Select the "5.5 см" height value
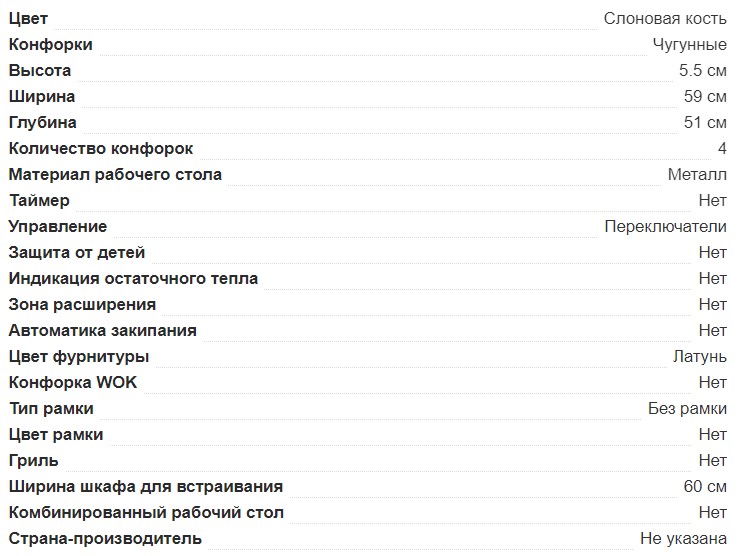Image resolution: width=741 pixels, height=556 pixels. (702, 71)
